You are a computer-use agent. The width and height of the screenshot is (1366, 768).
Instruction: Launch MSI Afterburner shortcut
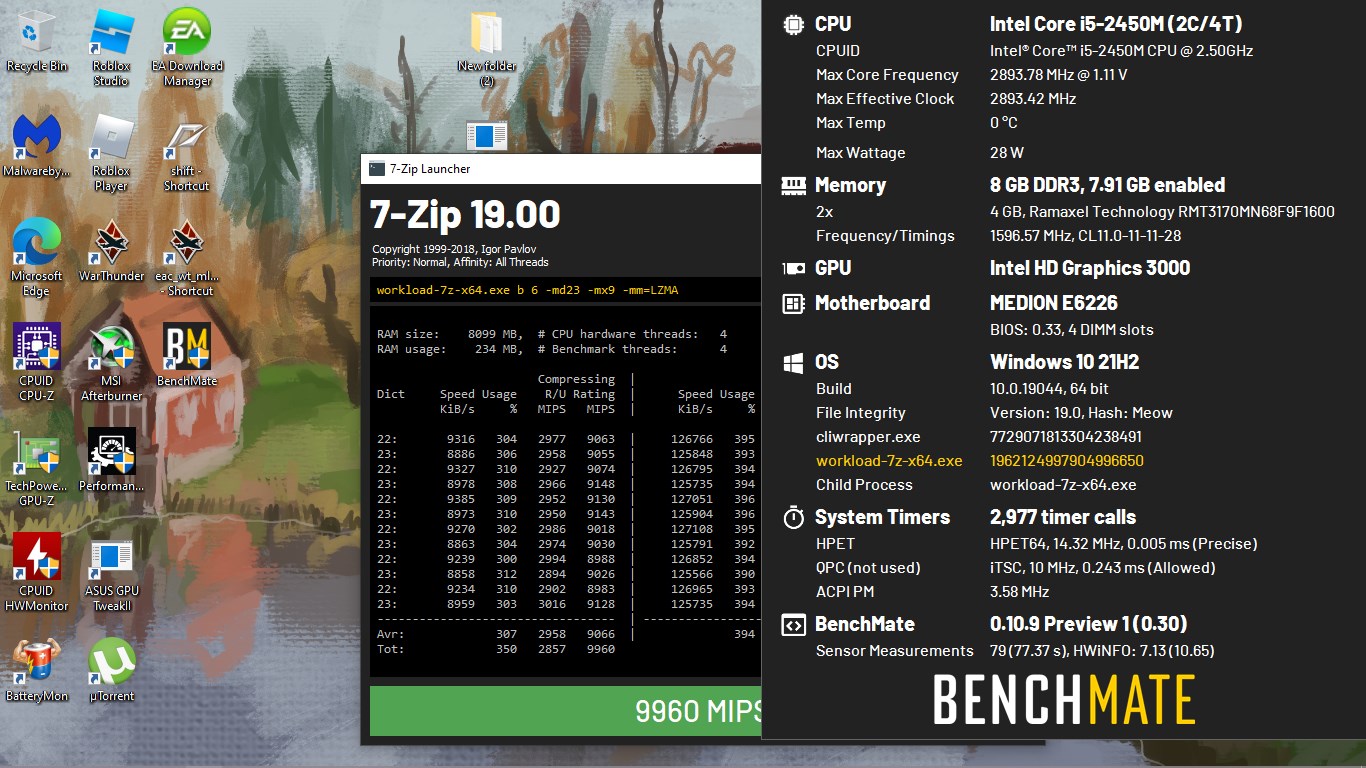pos(111,362)
